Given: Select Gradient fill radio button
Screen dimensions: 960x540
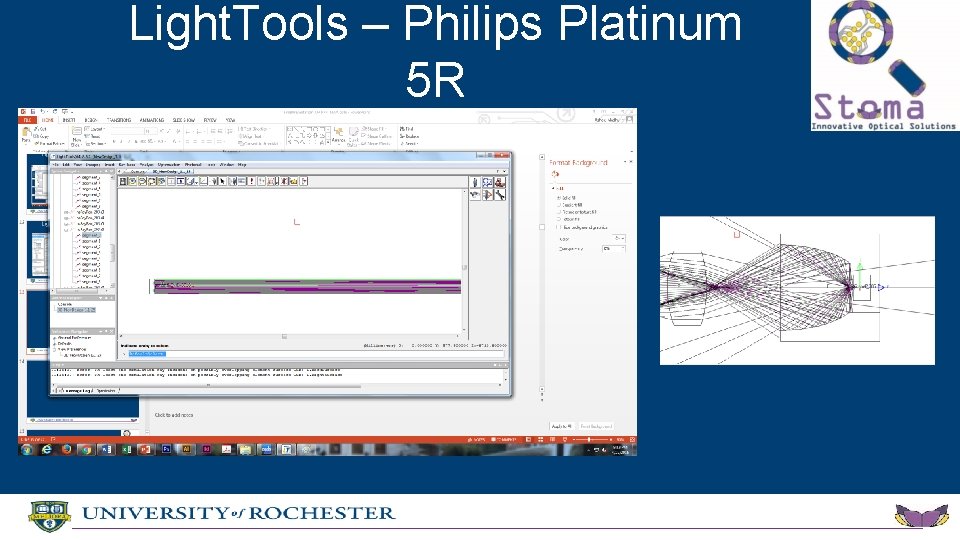Looking at the screenshot, I should point(559,205).
